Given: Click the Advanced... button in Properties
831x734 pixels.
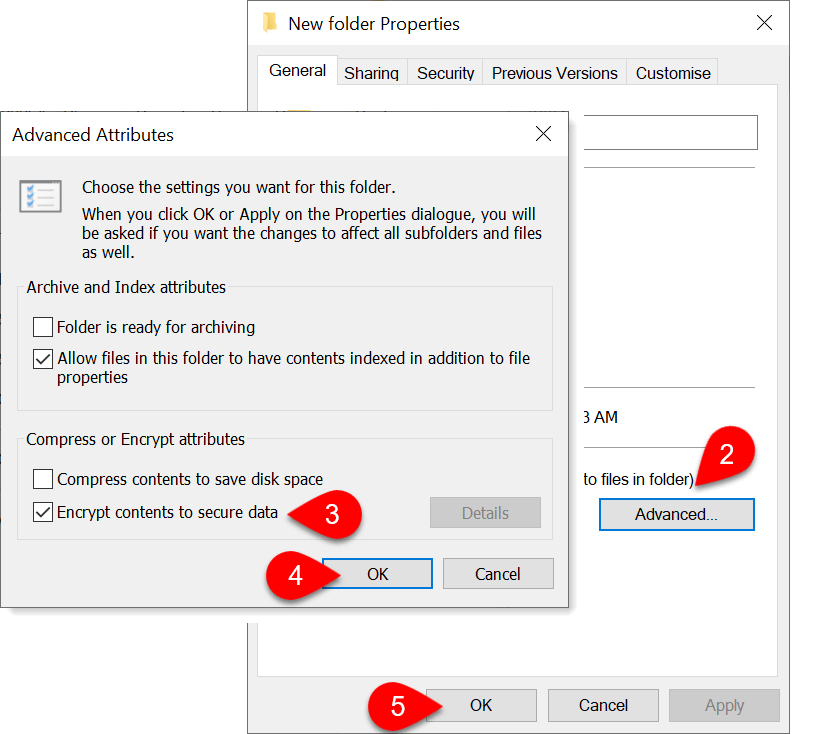Looking at the screenshot, I should [x=676, y=514].
